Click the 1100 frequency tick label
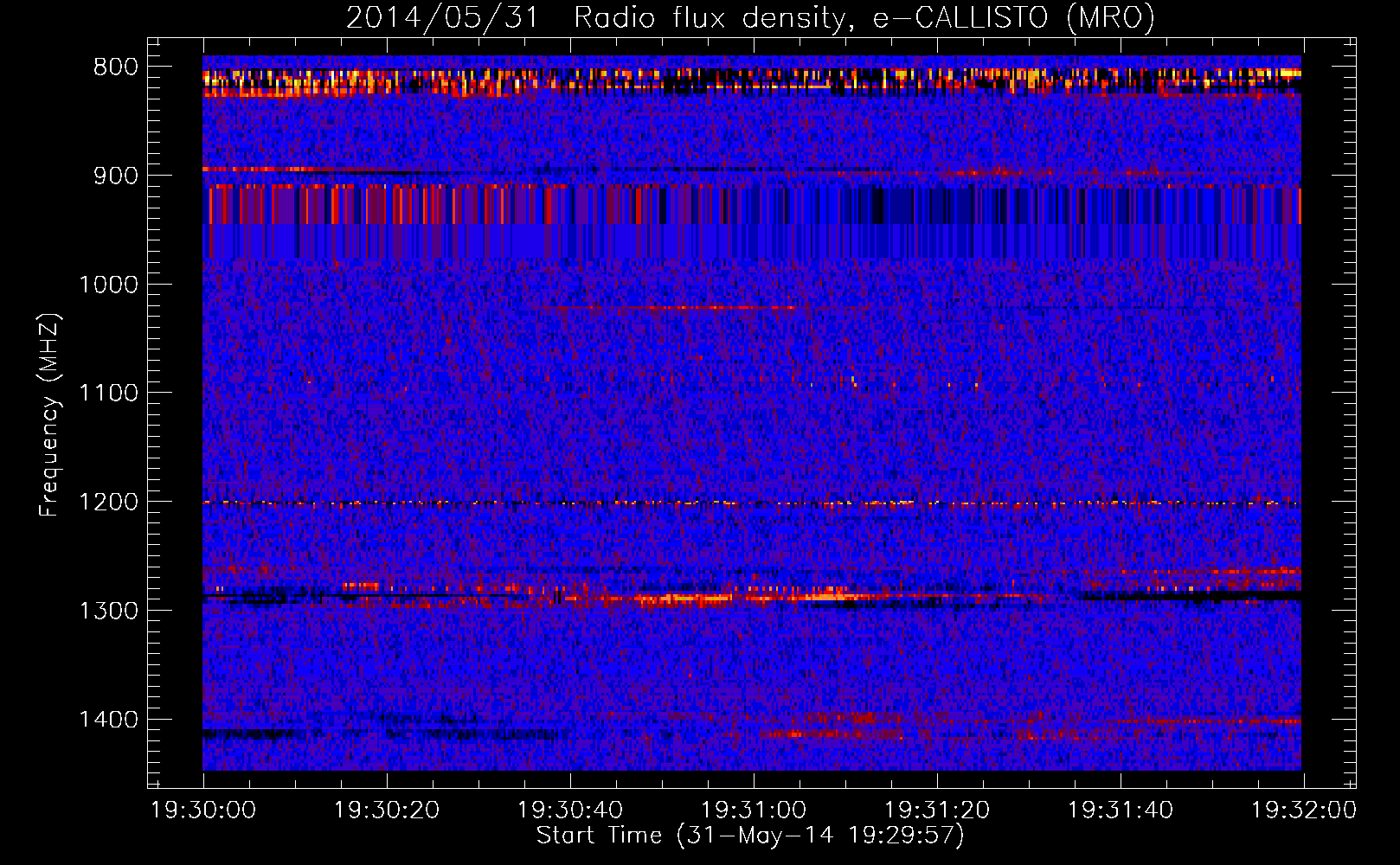Image resolution: width=1400 pixels, height=865 pixels. pyautogui.click(x=108, y=394)
